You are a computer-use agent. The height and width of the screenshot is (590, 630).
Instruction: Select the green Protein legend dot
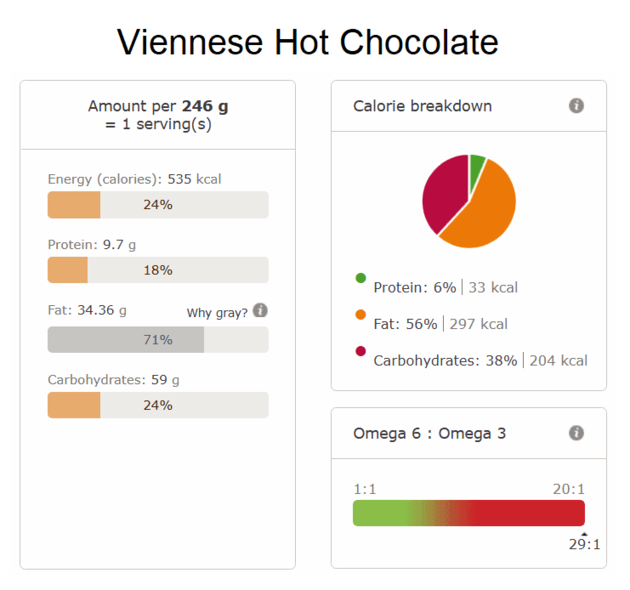pos(360,278)
